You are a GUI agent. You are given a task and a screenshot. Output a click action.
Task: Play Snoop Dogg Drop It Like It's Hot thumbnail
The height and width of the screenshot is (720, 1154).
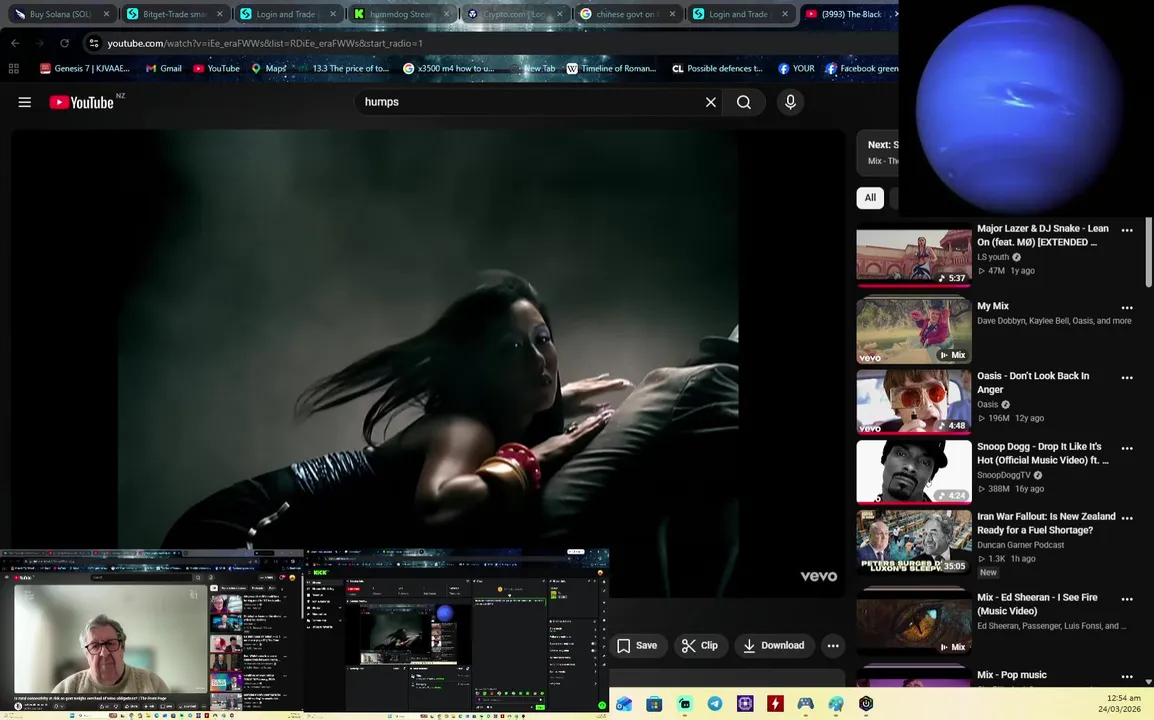pos(914,472)
